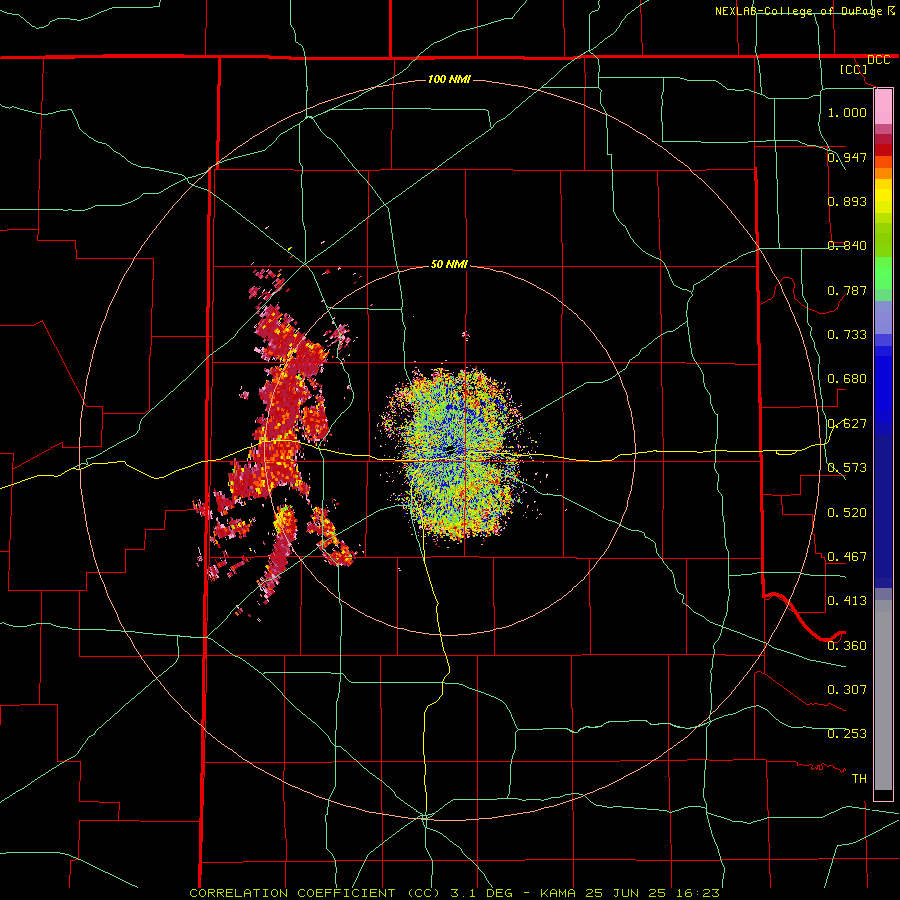Click the DCC label above the color bar
Screen dimensions: 900x900
click(878, 60)
